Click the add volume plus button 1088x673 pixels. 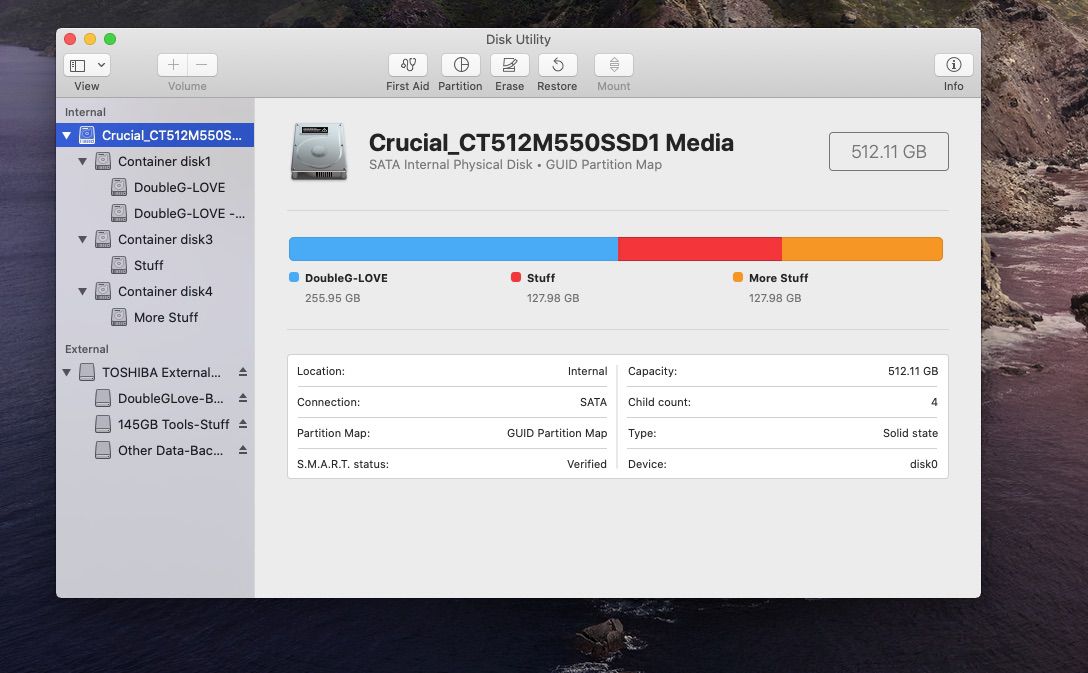[173, 65]
